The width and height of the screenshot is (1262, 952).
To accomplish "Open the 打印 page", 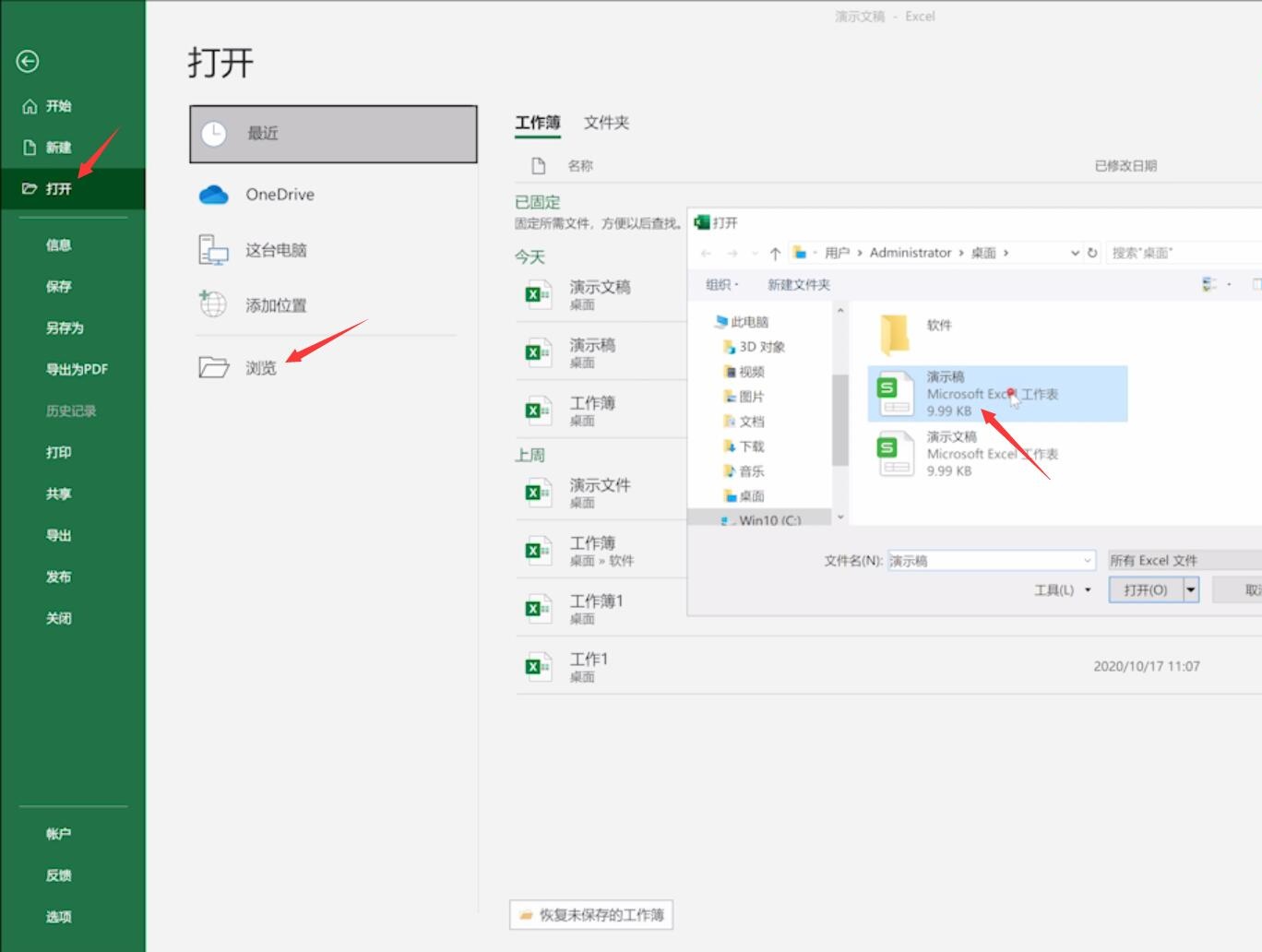I will click(x=58, y=452).
